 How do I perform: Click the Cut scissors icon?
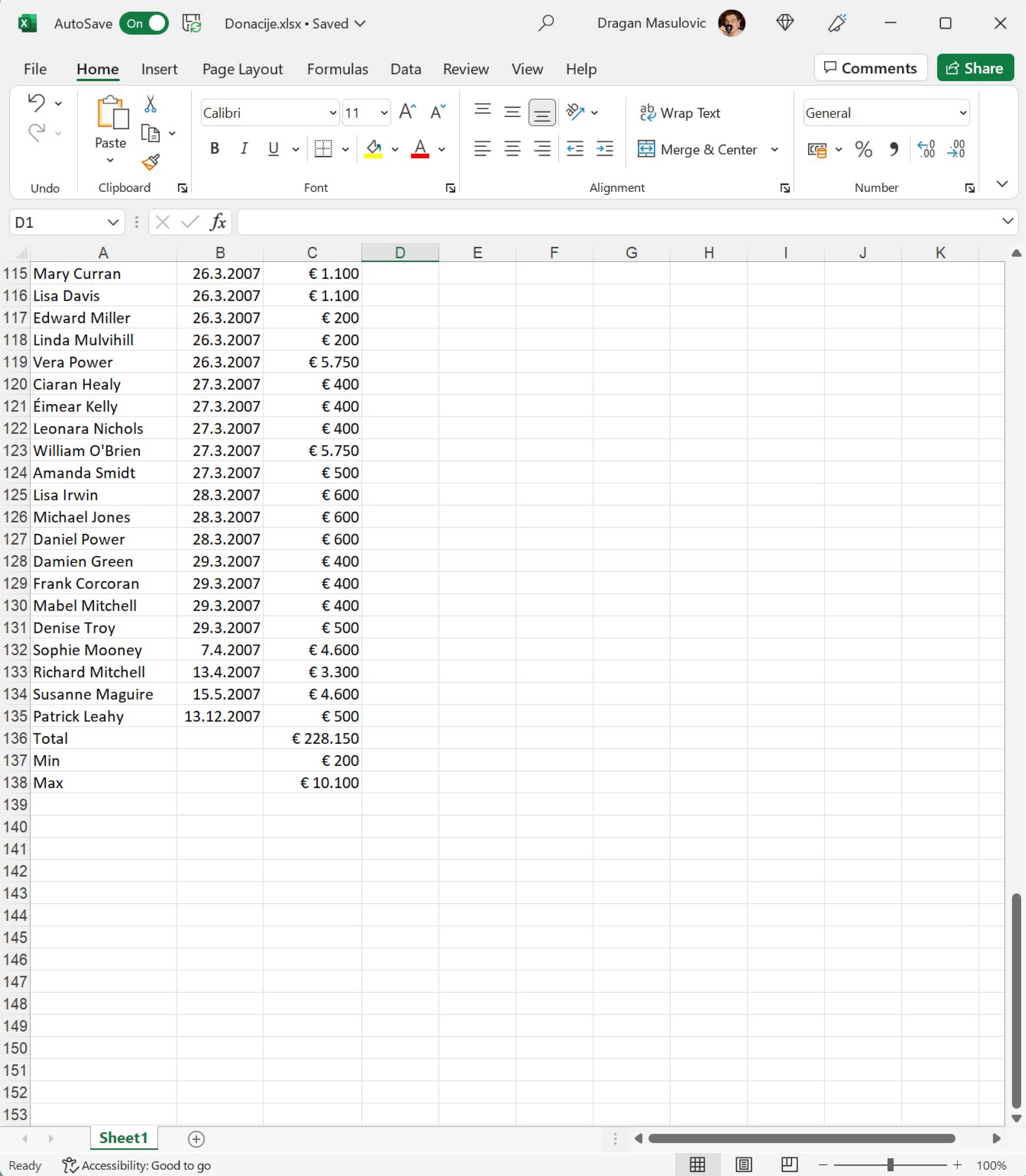click(150, 104)
